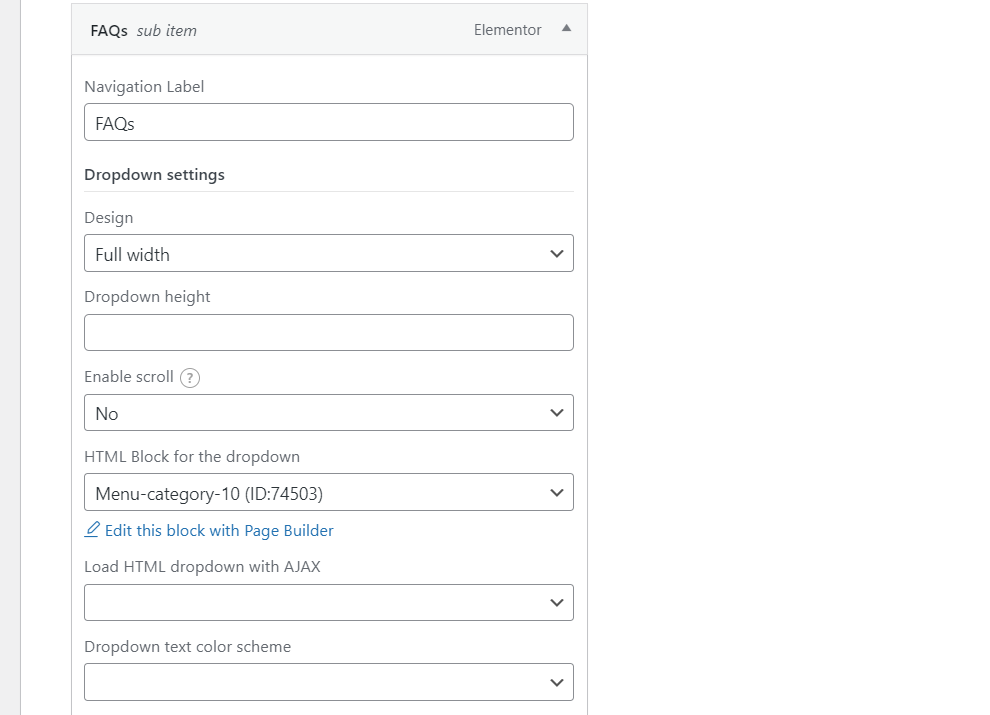This screenshot has height=715, width=990.
Task: Click the Elementor label in the item header
Action: click(x=507, y=30)
